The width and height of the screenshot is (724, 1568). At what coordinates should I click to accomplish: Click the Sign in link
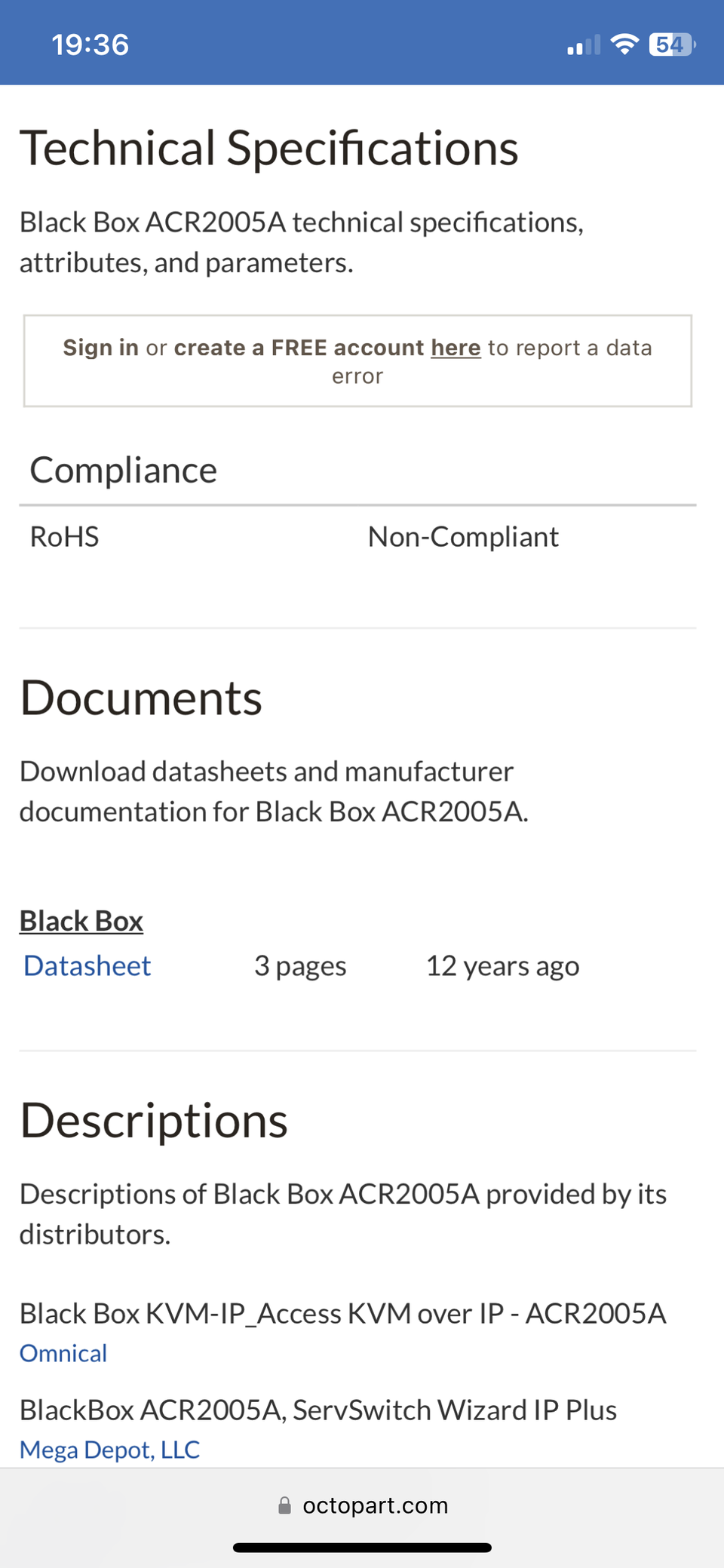pyautogui.click(x=100, y=348)
